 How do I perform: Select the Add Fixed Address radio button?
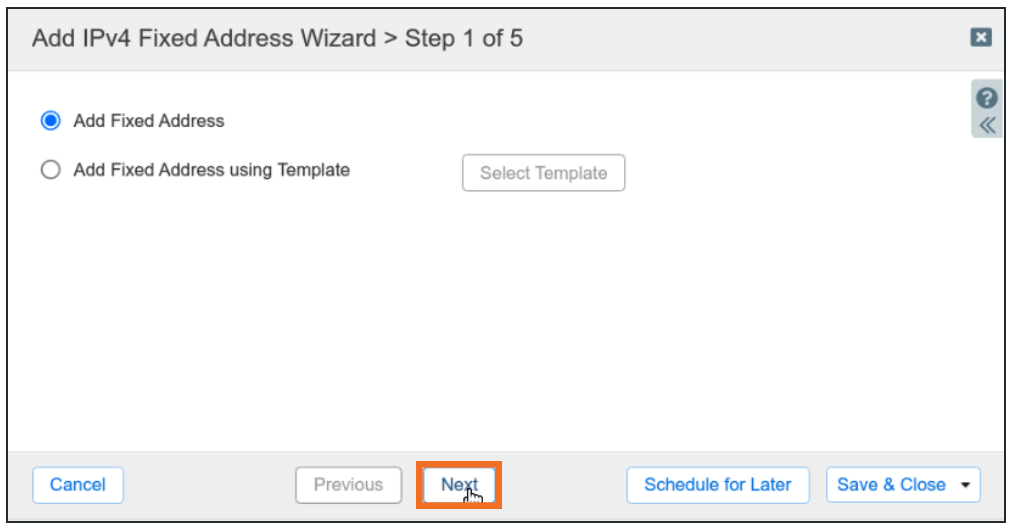pos(50,121)
